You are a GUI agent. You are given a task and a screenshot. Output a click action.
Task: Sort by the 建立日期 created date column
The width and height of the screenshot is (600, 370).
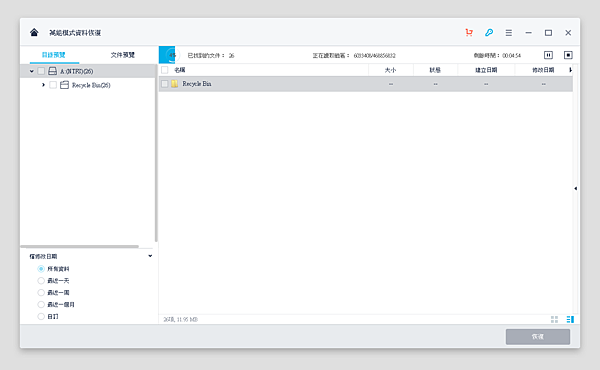tap(486, 70)
